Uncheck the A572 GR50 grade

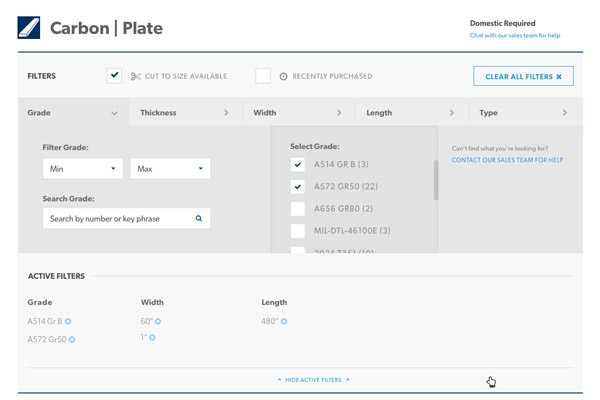point(298,187)
